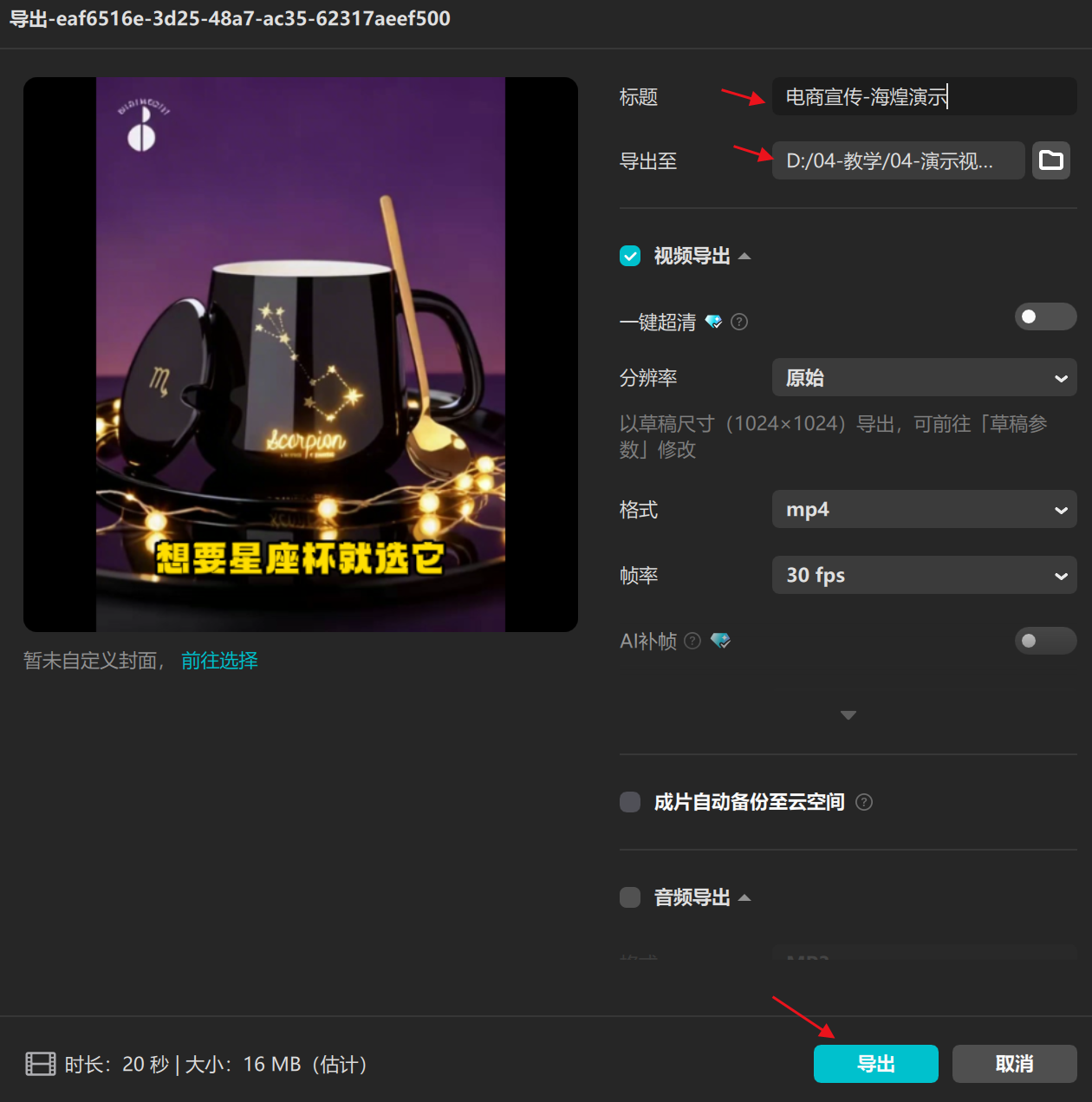The height and width of the screenshot is (1102, 1092).
Task: Check the 音频导出 checkbox
Action: coord(630,897)
